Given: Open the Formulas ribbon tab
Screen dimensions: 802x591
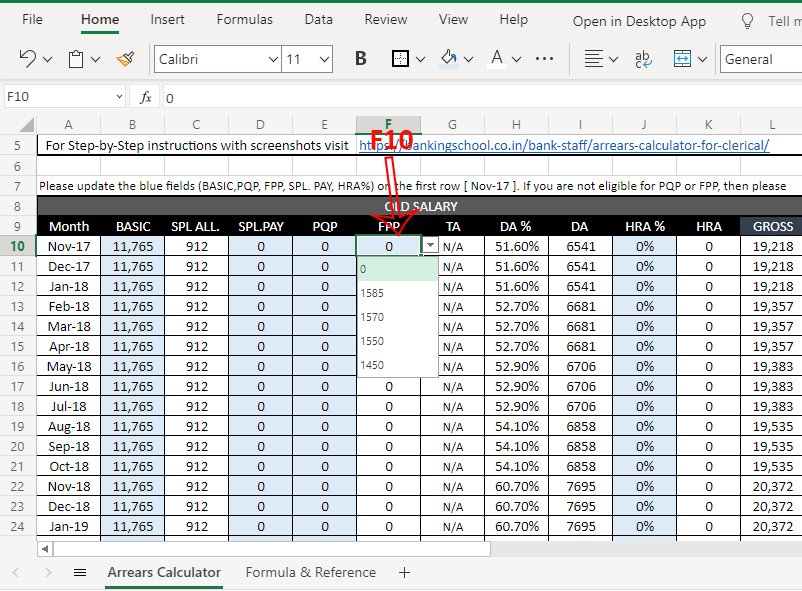Looking at the screenshot, I should click(x=244, y=20).
